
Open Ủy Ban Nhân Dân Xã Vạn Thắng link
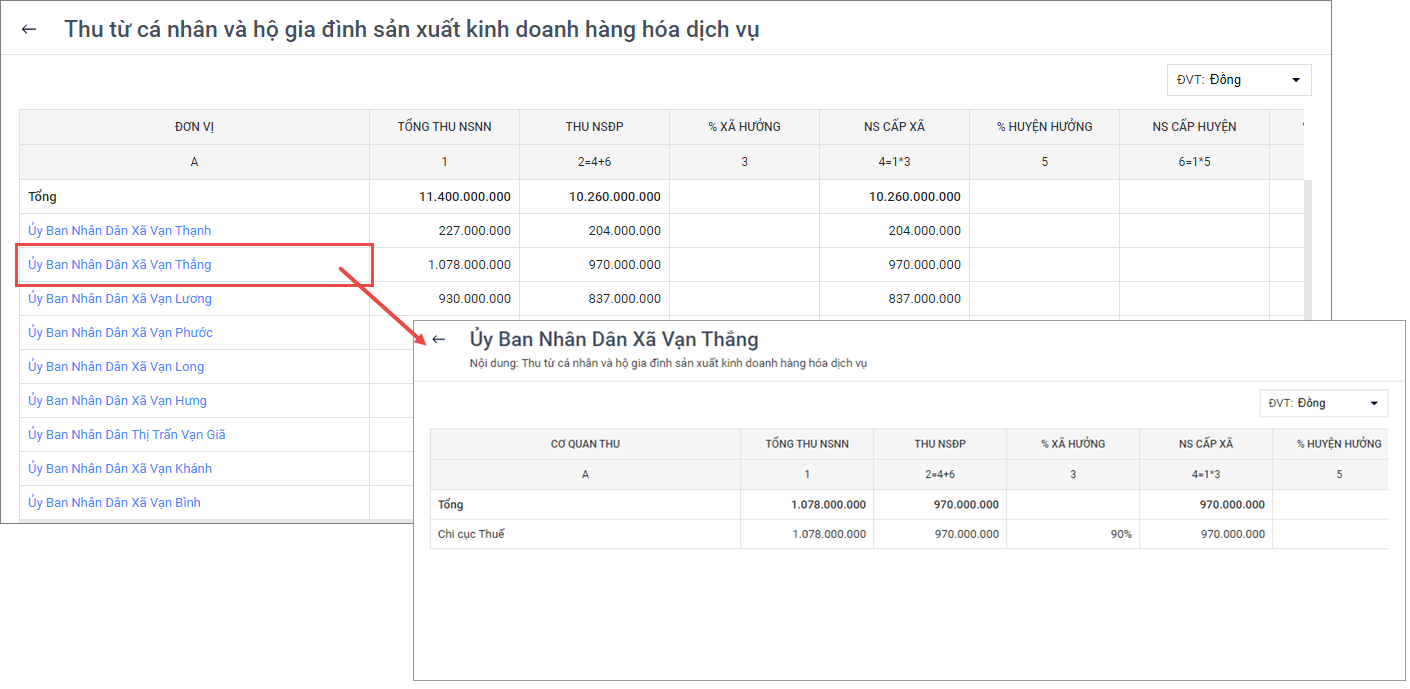click(x=119, y=265)
